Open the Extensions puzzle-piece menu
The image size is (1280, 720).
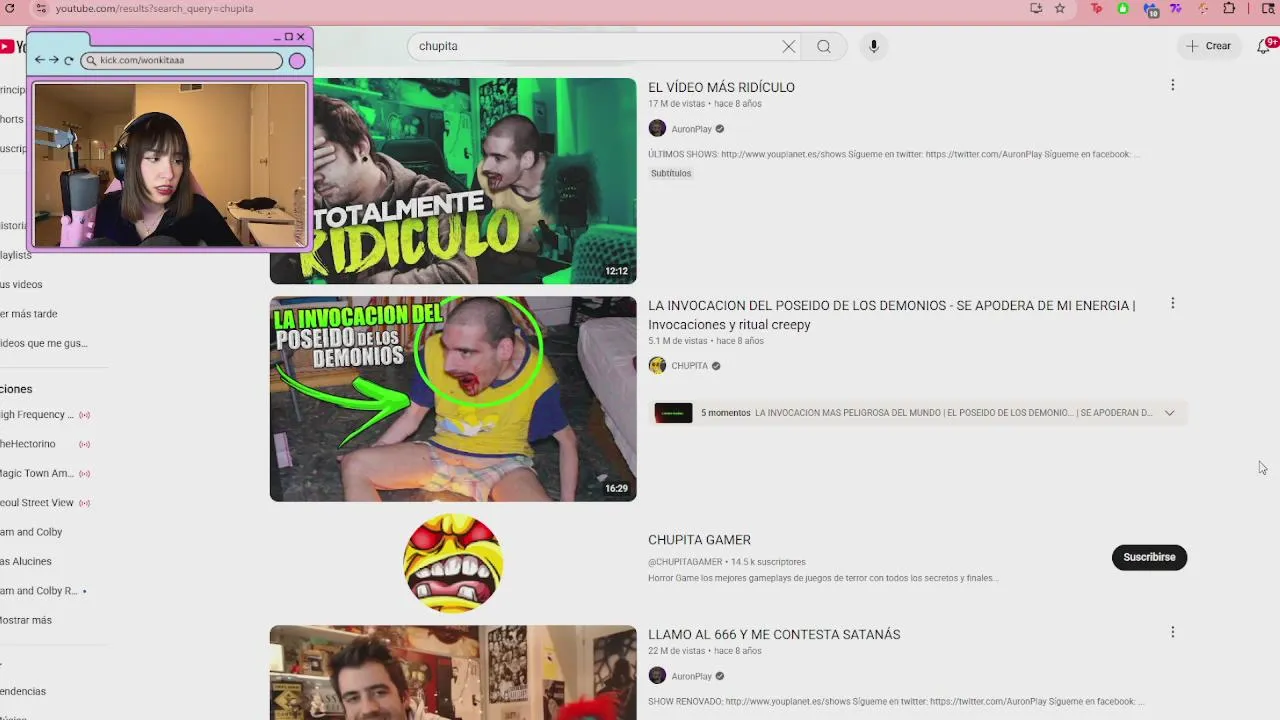point(1229,8)
